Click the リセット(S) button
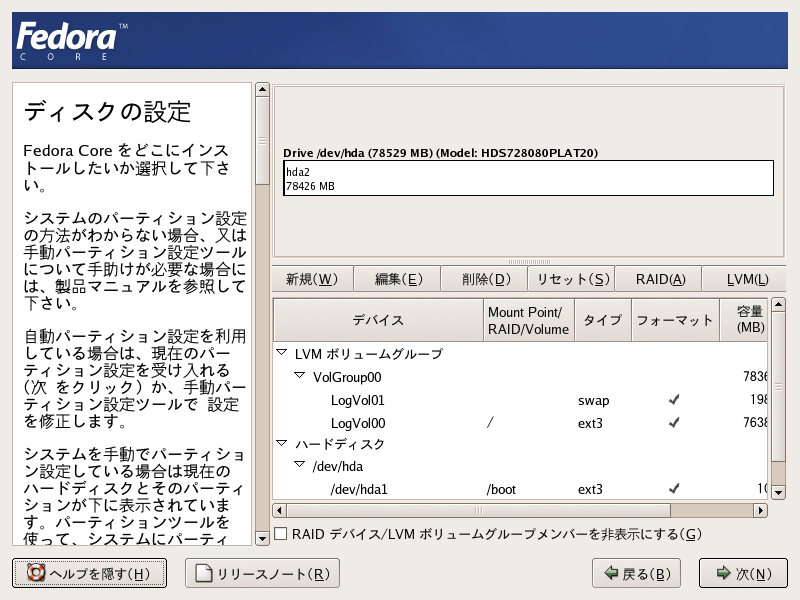800x600 pixels. point(572,279)
